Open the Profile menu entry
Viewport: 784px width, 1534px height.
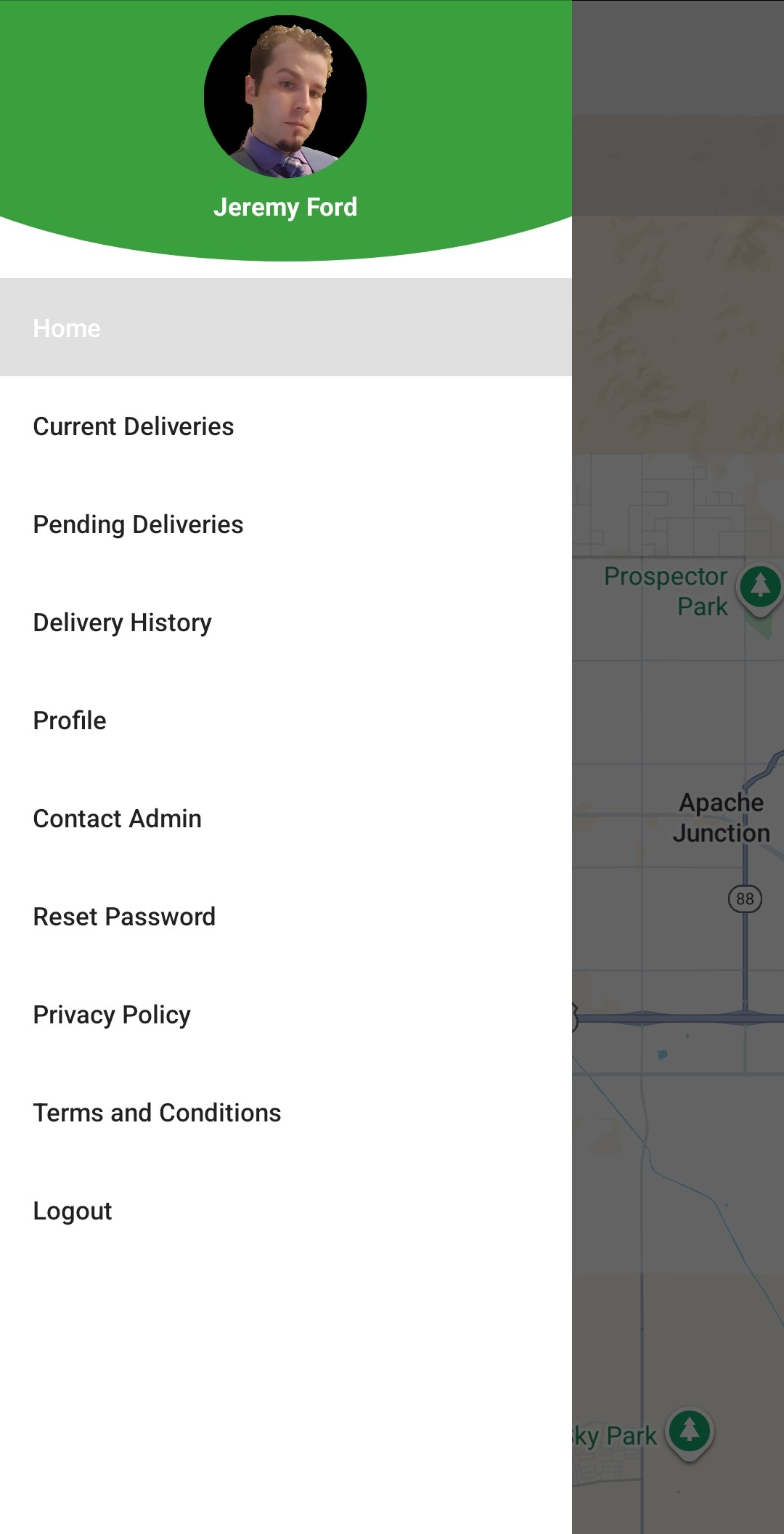[69, 721]
